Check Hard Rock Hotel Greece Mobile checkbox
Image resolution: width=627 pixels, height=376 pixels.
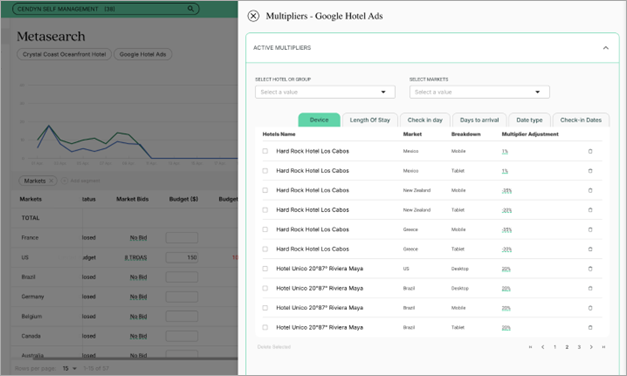point(265,230)
